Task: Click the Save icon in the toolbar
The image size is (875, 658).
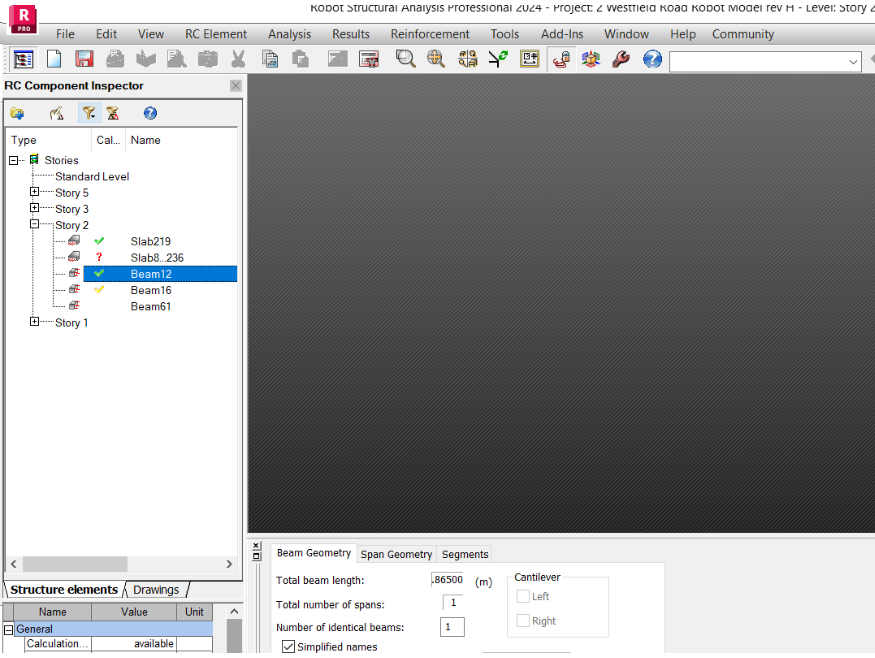Action: point(85,58)
